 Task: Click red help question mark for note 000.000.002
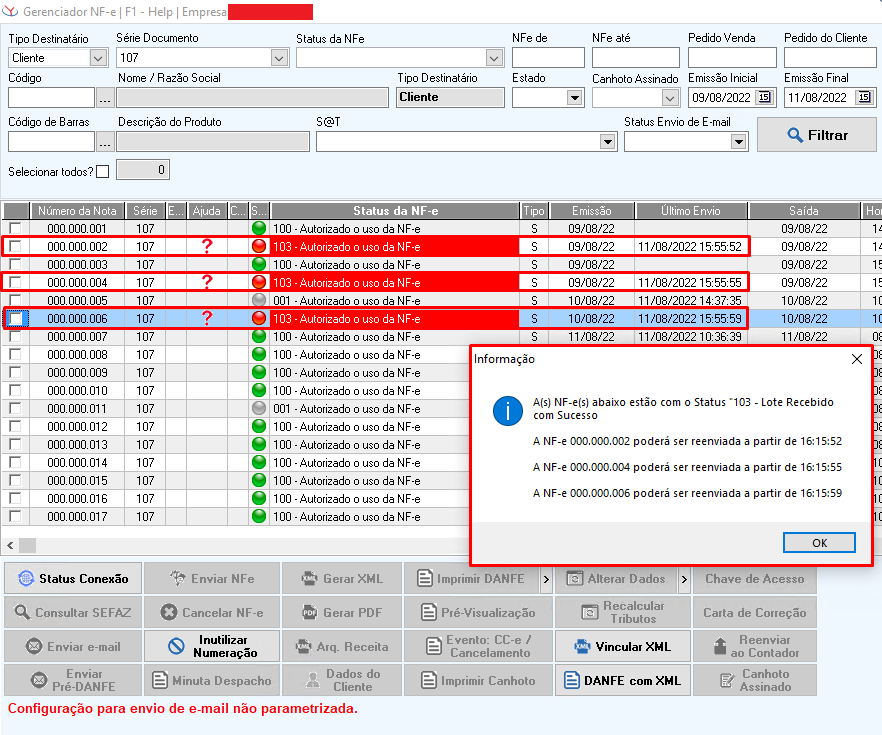click(207, 247)
